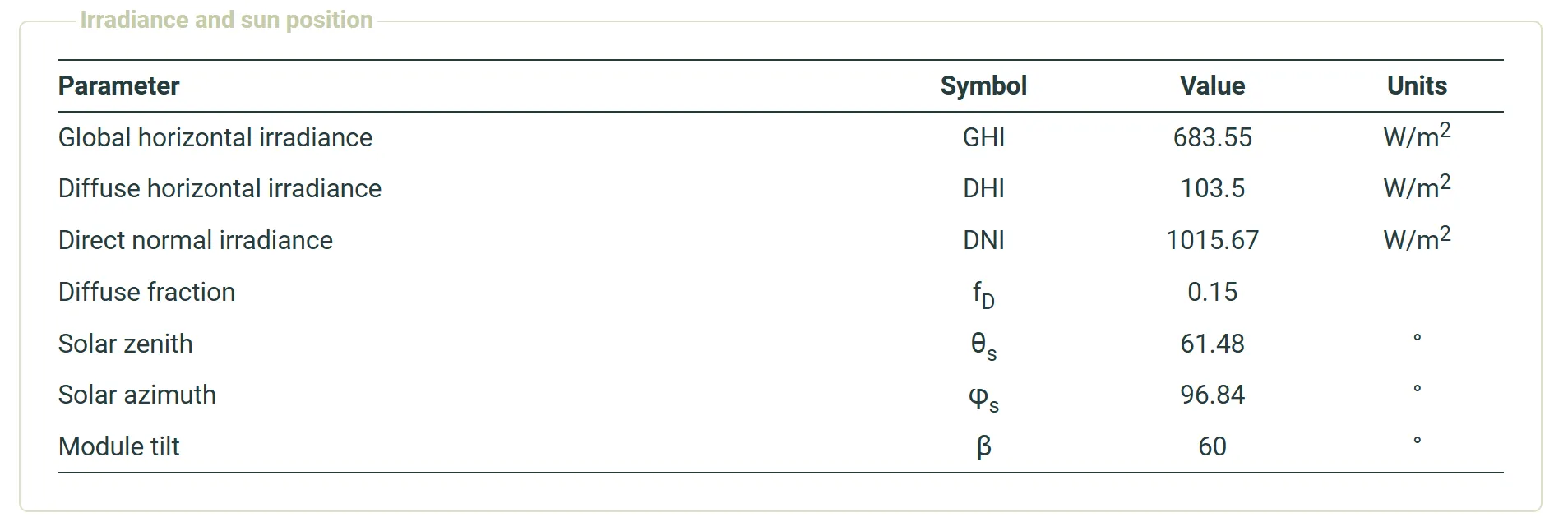Click the Symbol column header
Viewport: 1568px width, 522px height.
983,85
